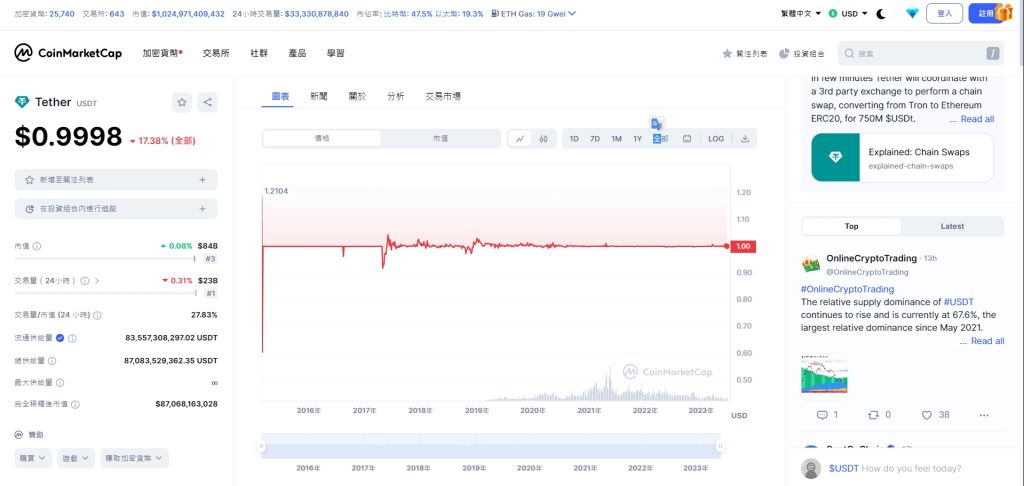
Task: Toggle dark mode moon icon
Action: [x=881, y=13]
